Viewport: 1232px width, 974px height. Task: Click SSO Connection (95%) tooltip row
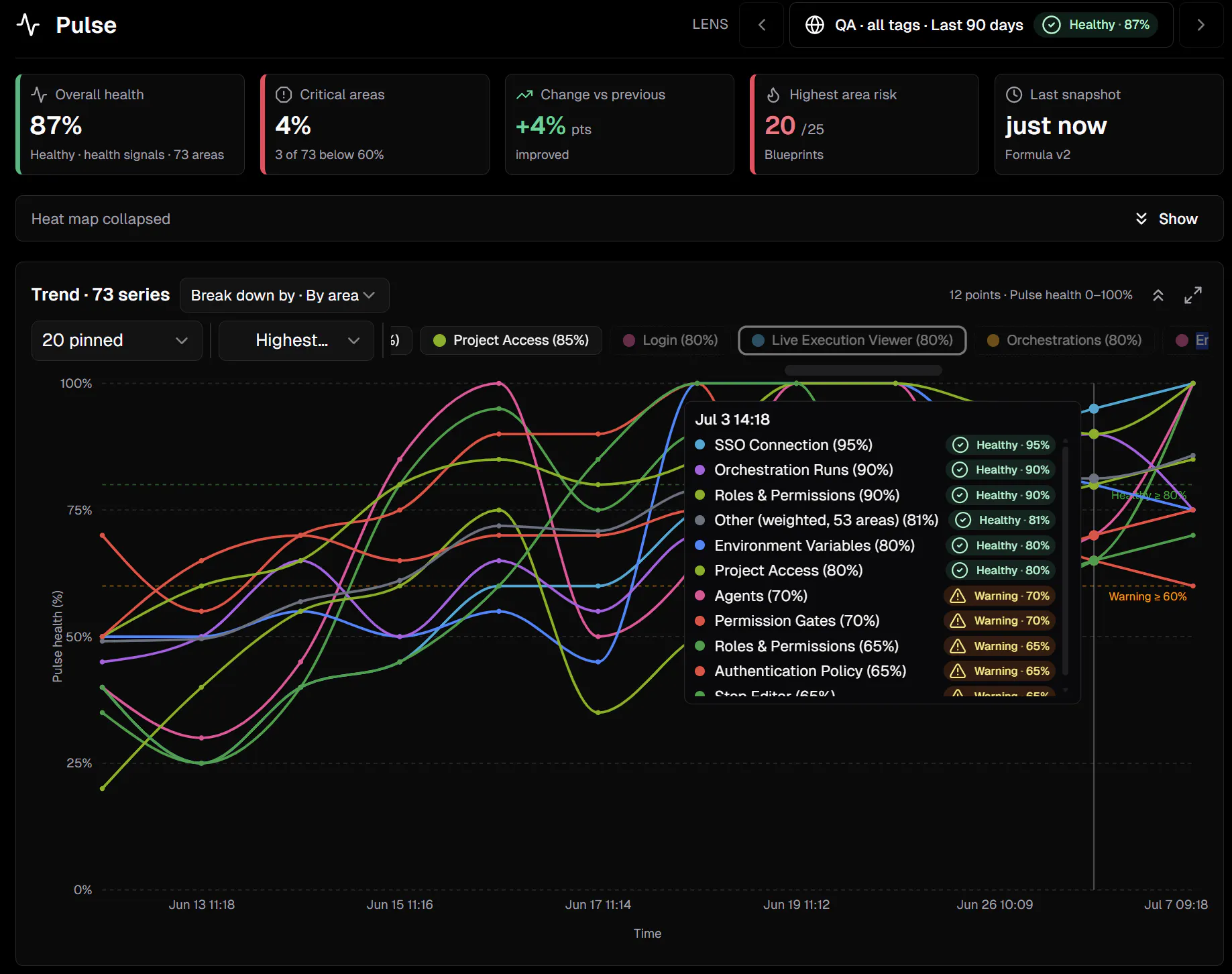pyautogui.click(x=875, y=445)
